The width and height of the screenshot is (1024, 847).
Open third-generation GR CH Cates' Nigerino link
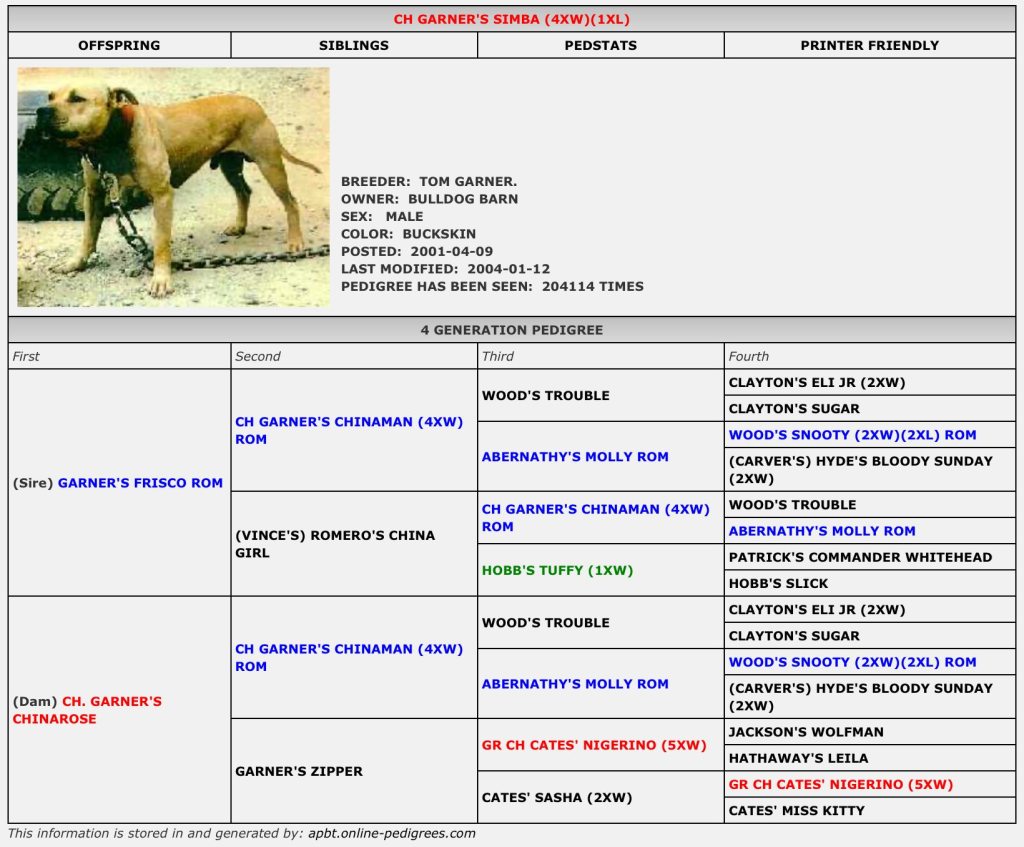coord(594,745)
